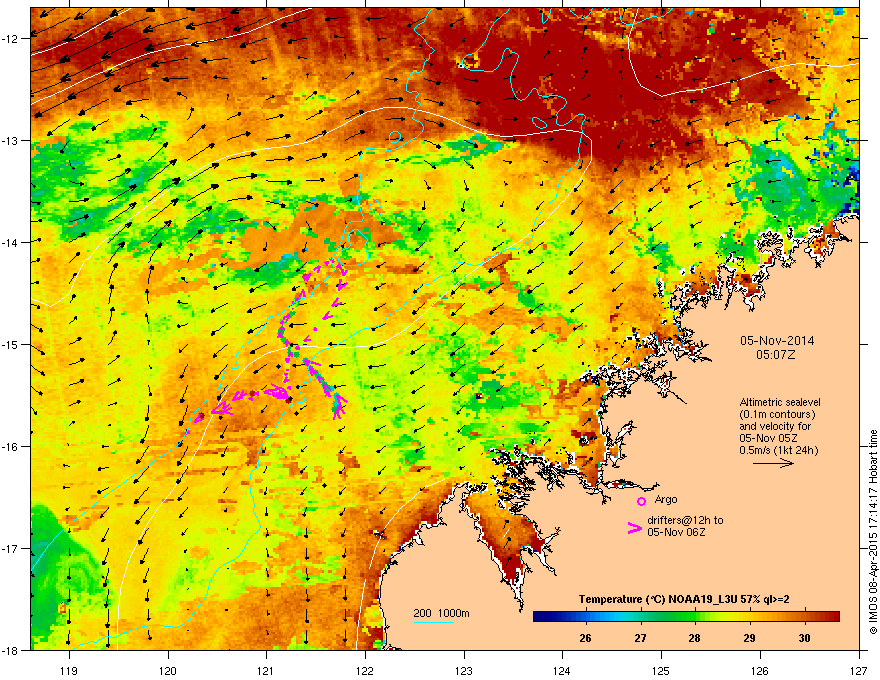Viewport: 880px width, 680px height.
Task: Click the date label 05-Nov-2014
Action: (x=777, y=341)
